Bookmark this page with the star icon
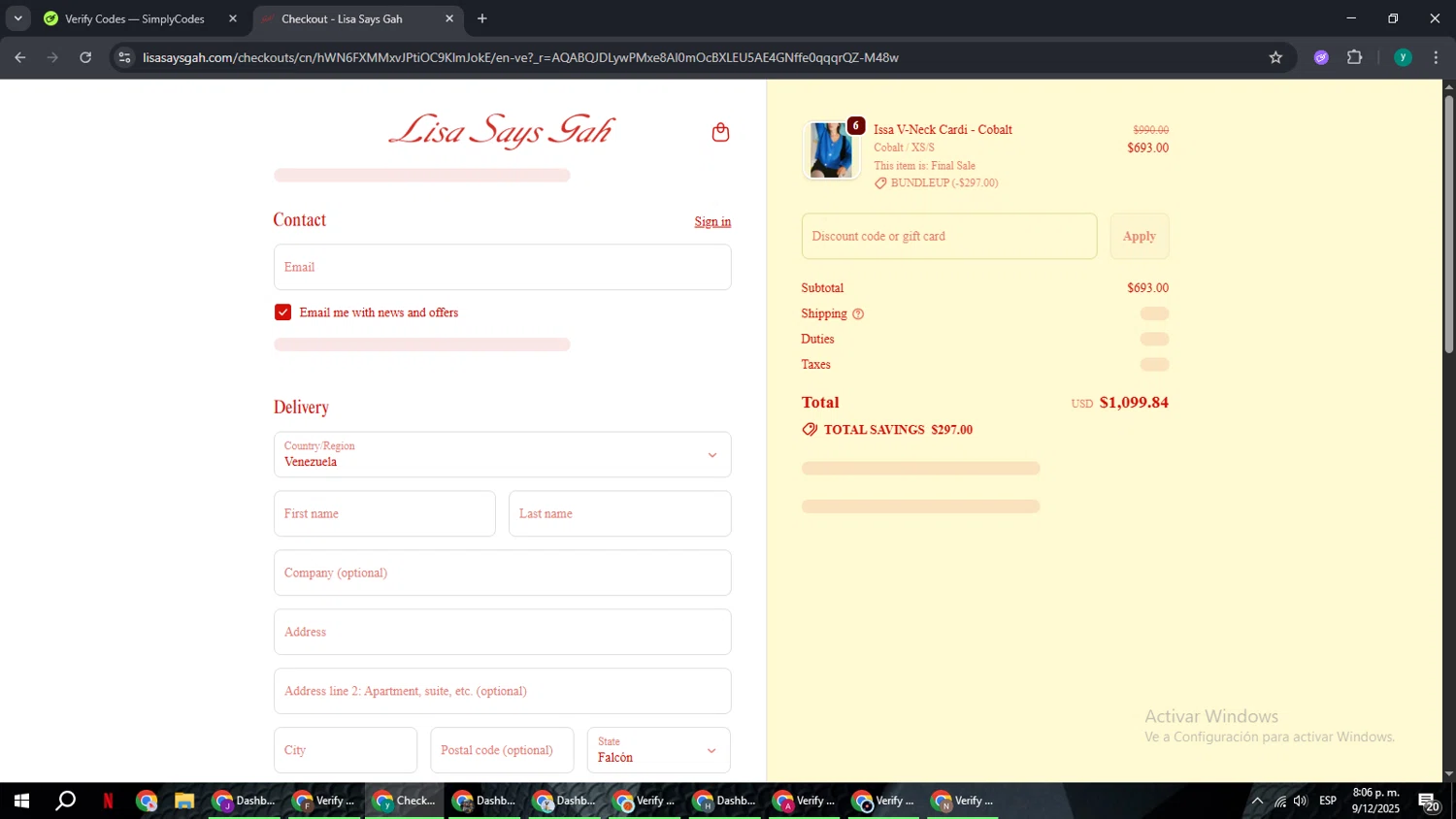1456x819 pixels. click(x=1275, y=57)
